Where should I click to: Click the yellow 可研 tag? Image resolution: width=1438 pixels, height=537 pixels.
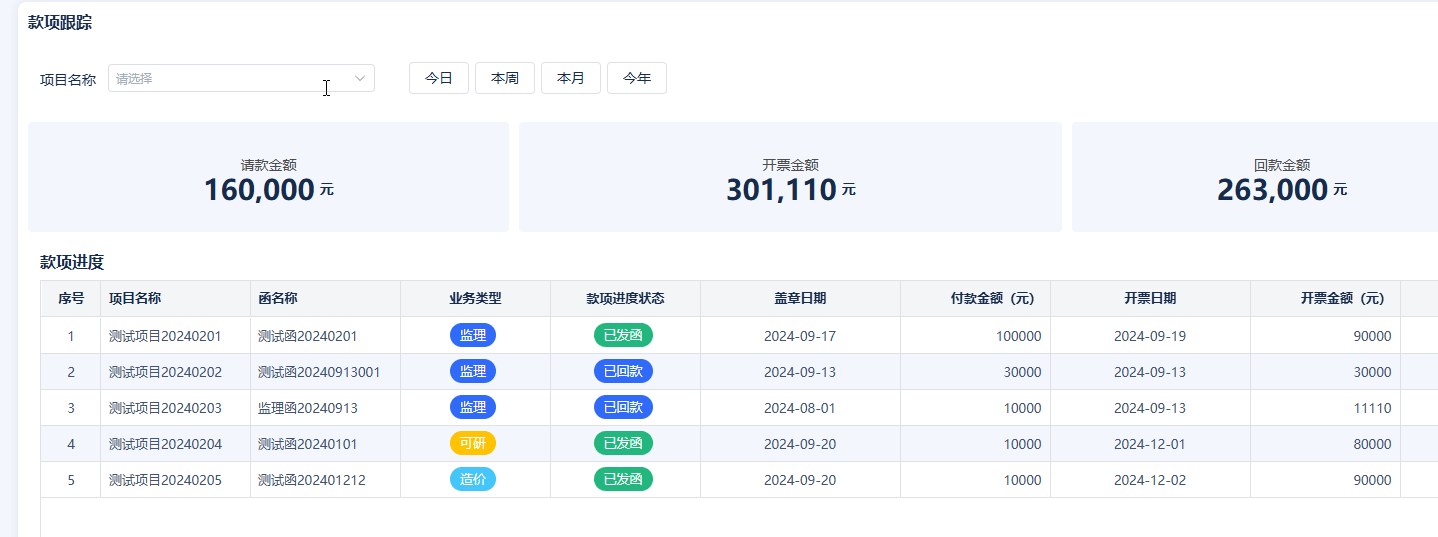click(x=473, y=444)
